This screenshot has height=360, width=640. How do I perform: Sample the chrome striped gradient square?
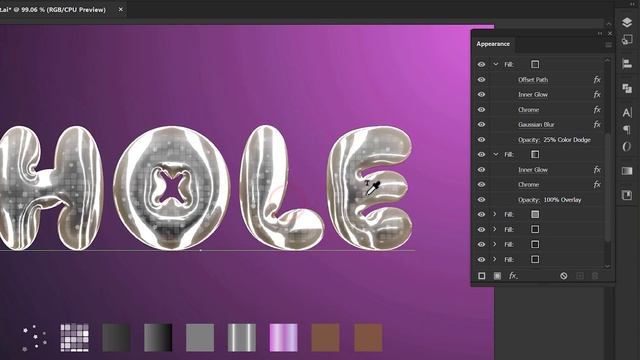point(242,338)
